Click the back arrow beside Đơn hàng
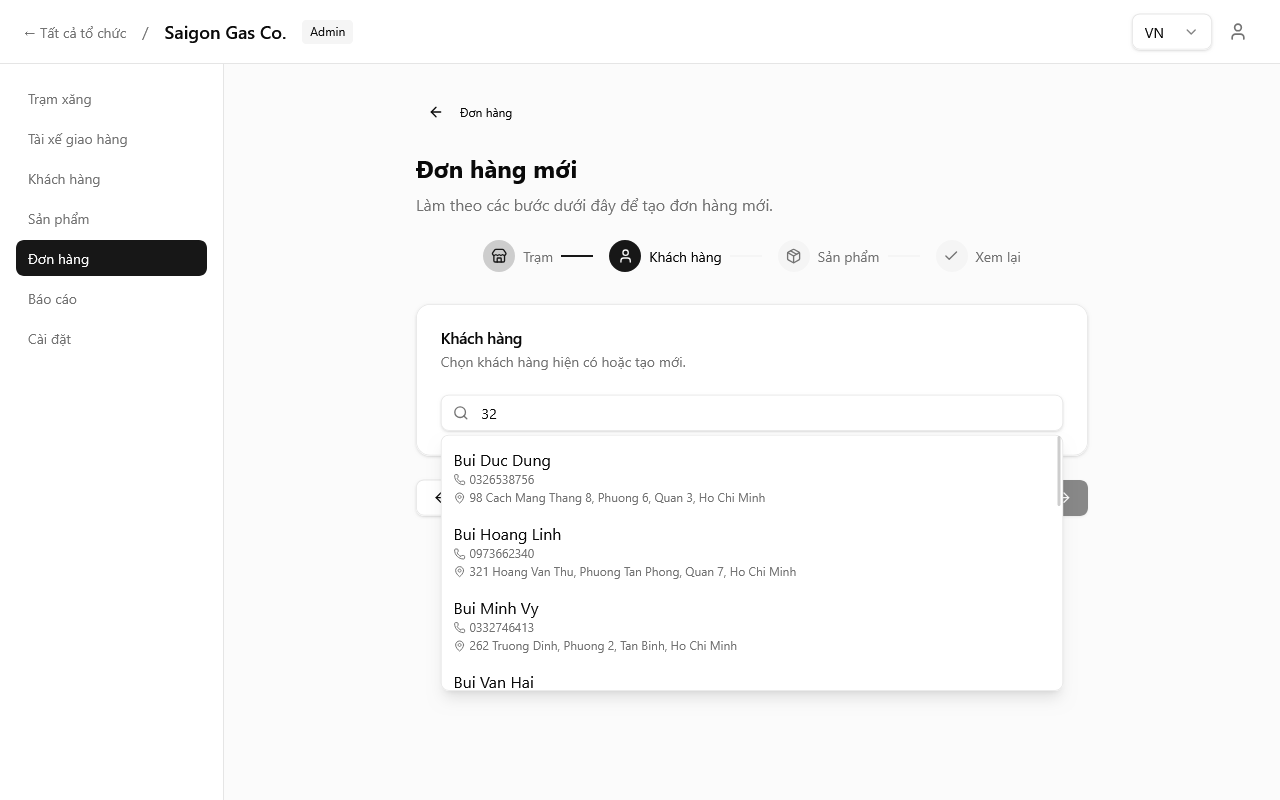 click(x=435, y=112)
